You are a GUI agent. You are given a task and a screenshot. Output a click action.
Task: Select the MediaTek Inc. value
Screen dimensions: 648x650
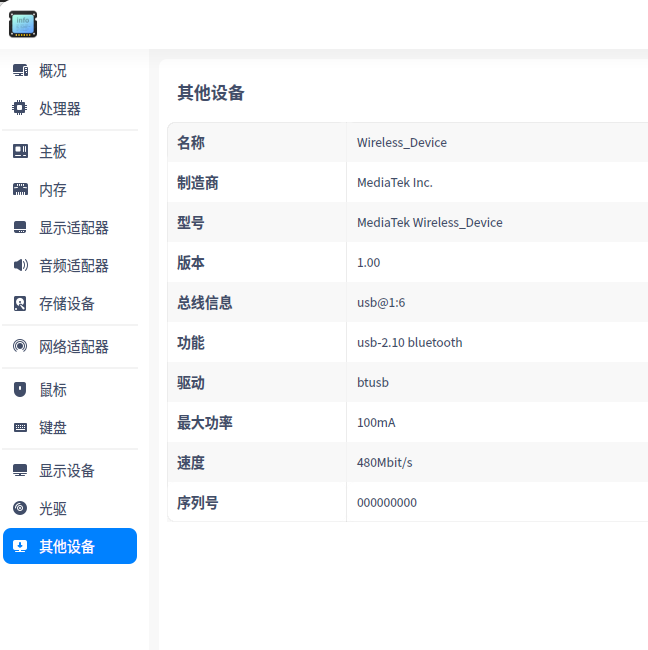395,183
